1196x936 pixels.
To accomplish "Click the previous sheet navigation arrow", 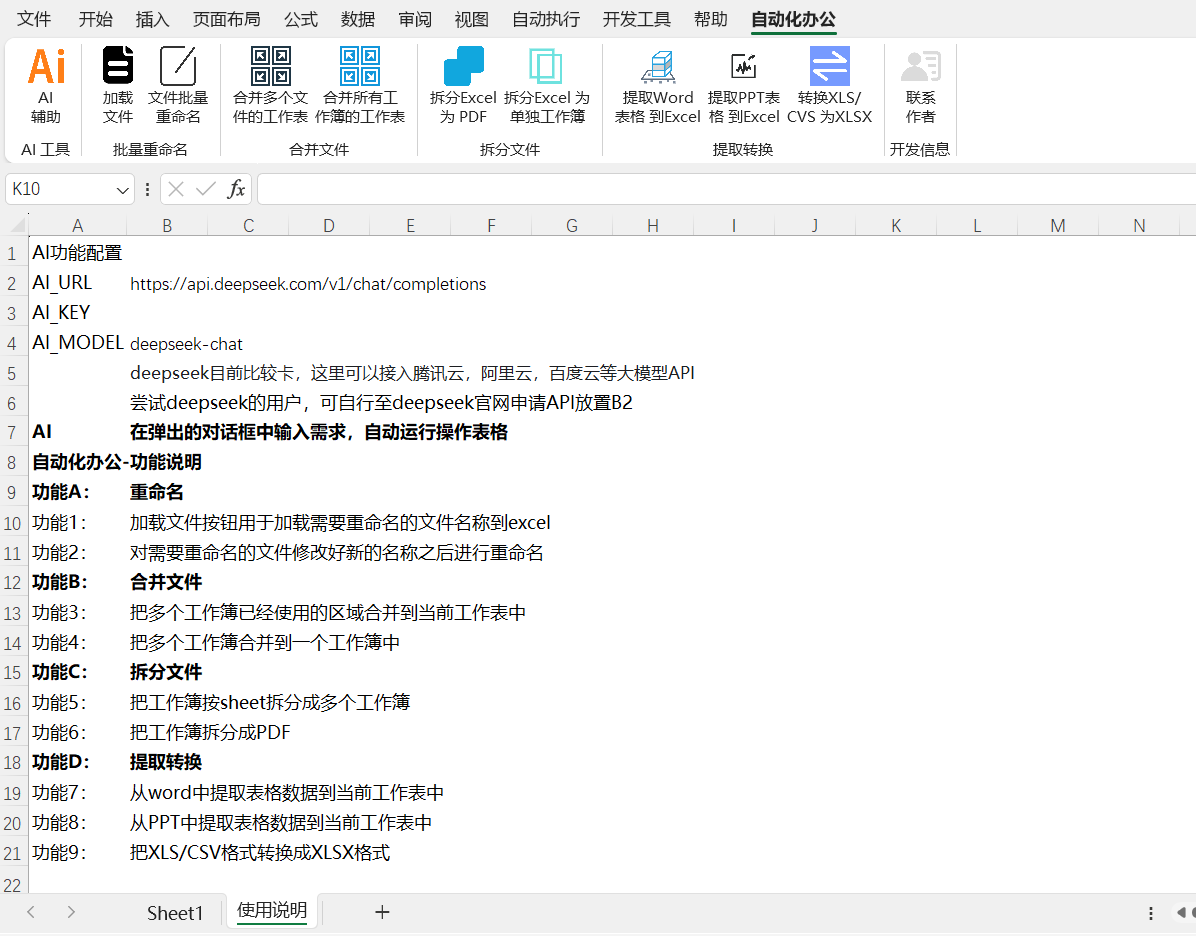I will (31, 912).
